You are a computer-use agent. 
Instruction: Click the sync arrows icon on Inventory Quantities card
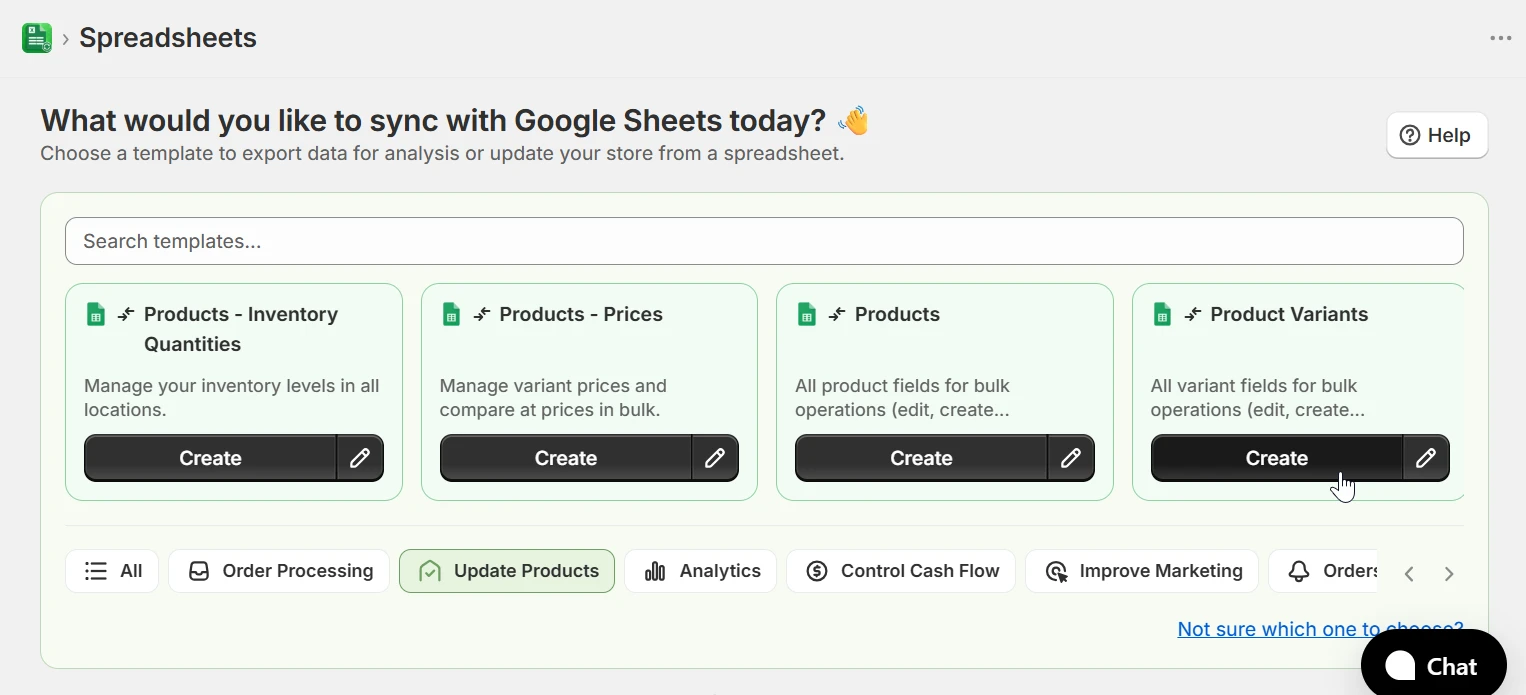tap(126, 314)
